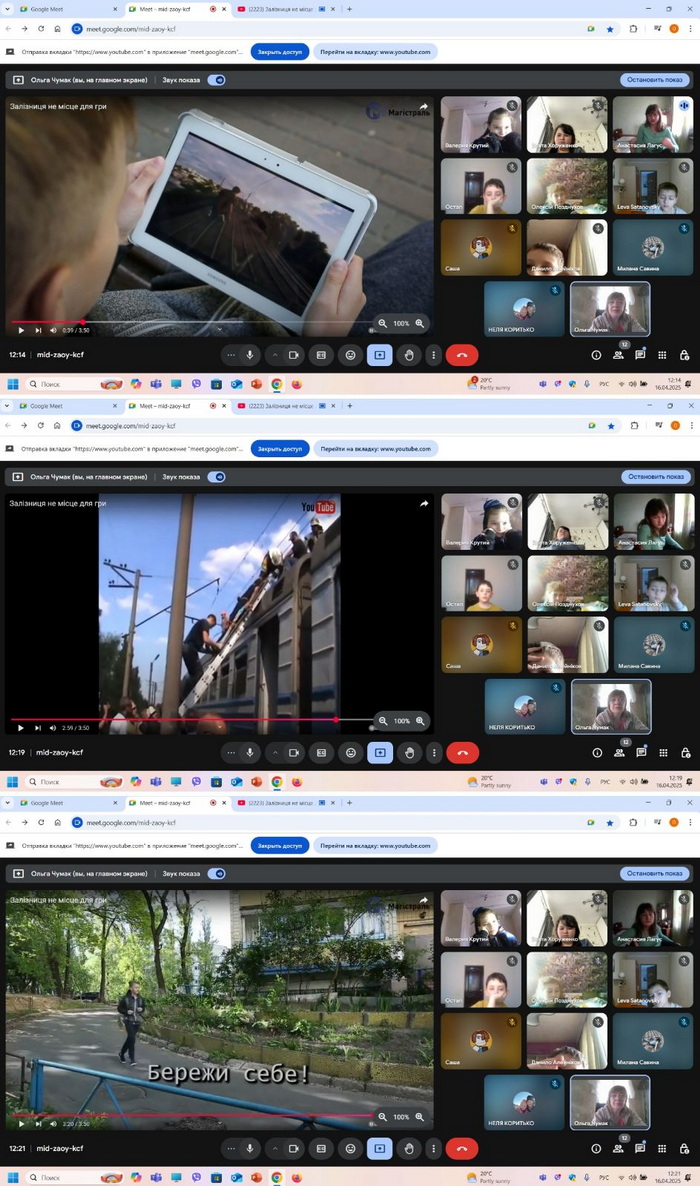
Task: Share the tablet-scene video via arrow icon
Action: 424,107
